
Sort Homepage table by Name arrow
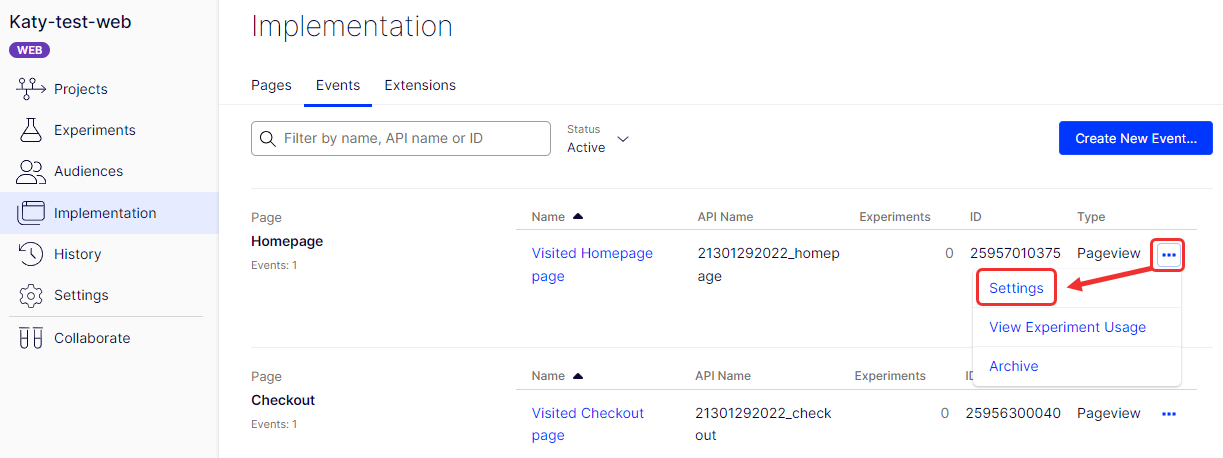578,217
